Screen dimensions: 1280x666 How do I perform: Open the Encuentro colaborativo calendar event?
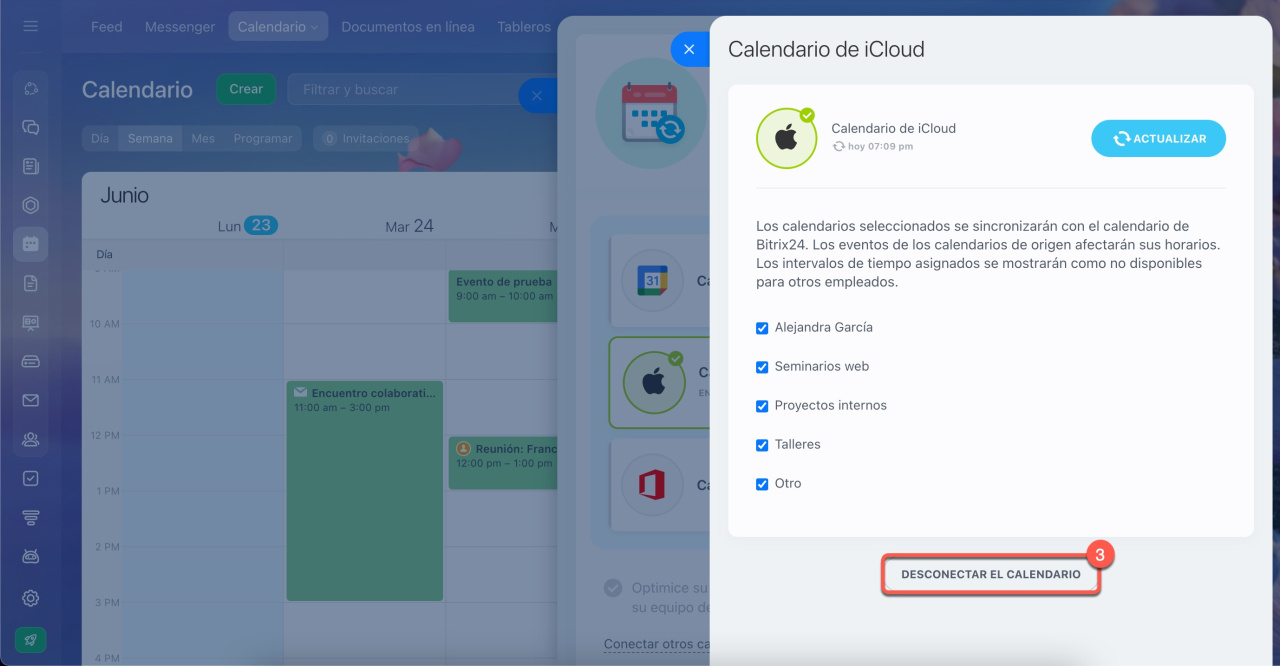click(364, 490)
